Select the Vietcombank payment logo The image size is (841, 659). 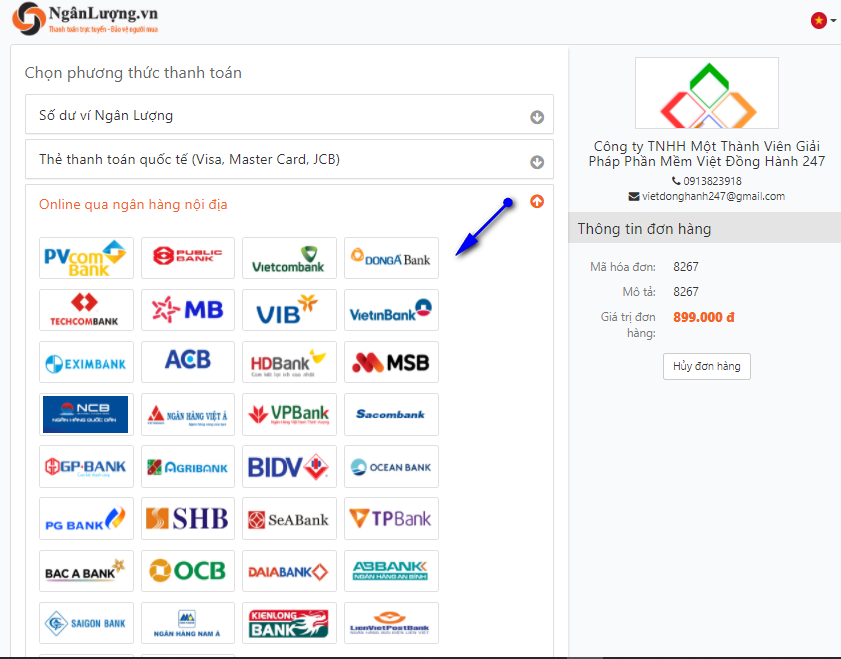coord(289,258)
